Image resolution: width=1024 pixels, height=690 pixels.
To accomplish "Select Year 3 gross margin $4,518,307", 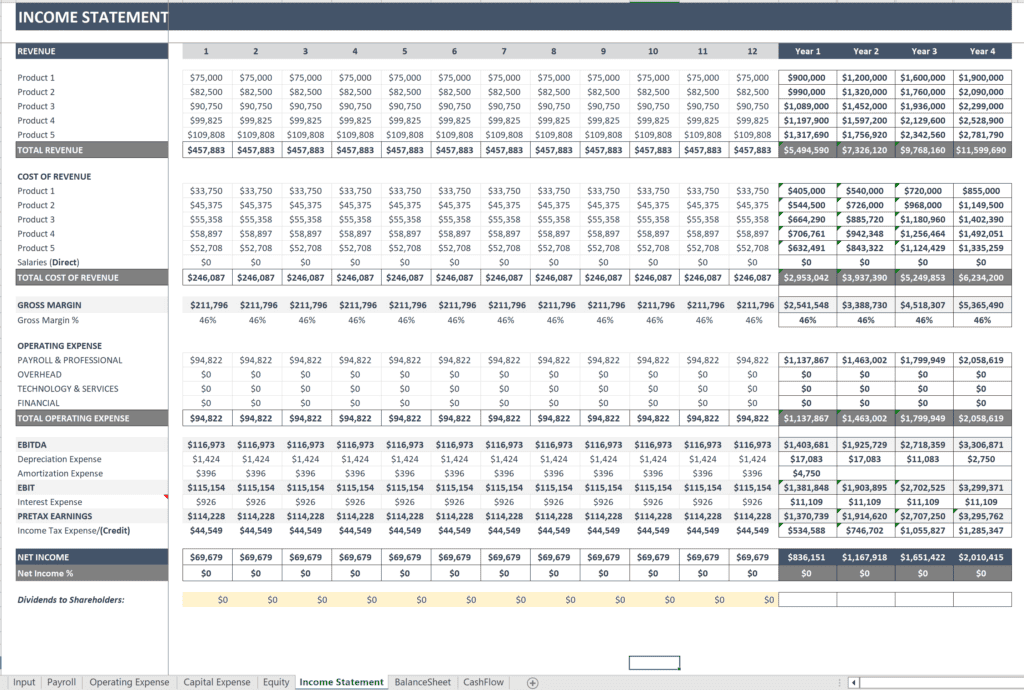I will pyautogui.click(x=924, y=305).
